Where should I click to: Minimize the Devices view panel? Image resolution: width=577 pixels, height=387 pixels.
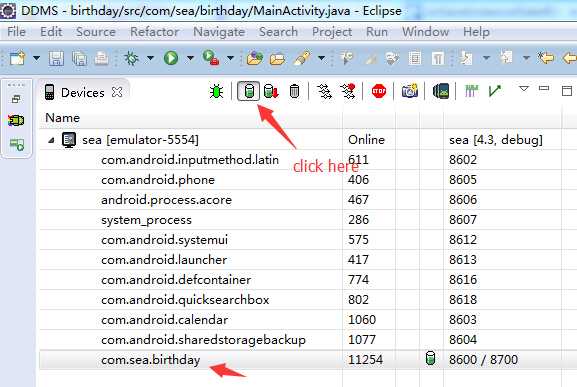[x=544, y=88]
